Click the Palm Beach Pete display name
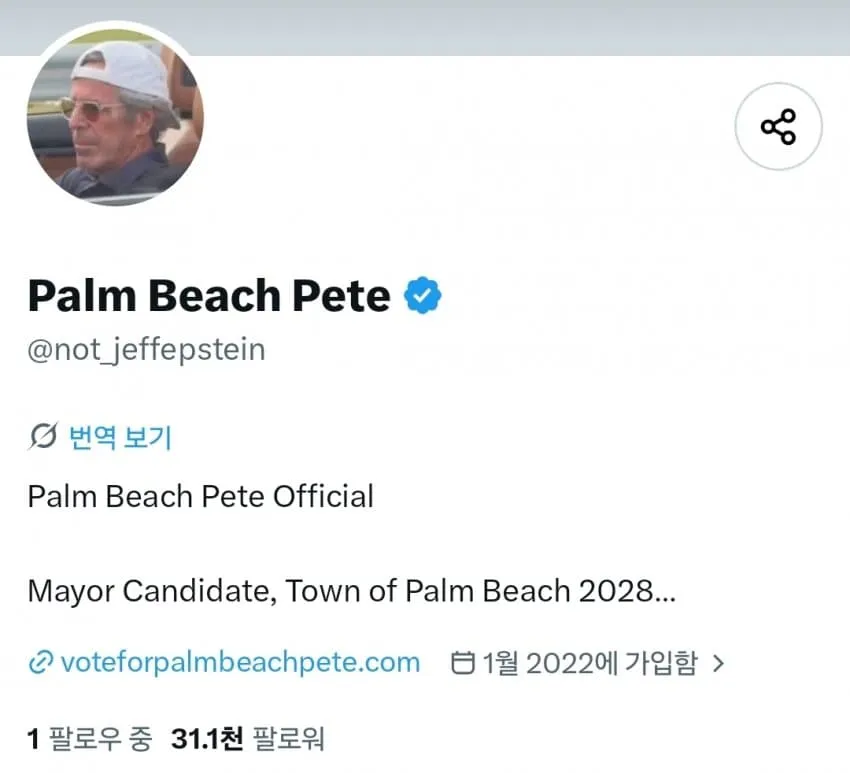The width and height of the screenshot is (850, 773). pos(209,295)
